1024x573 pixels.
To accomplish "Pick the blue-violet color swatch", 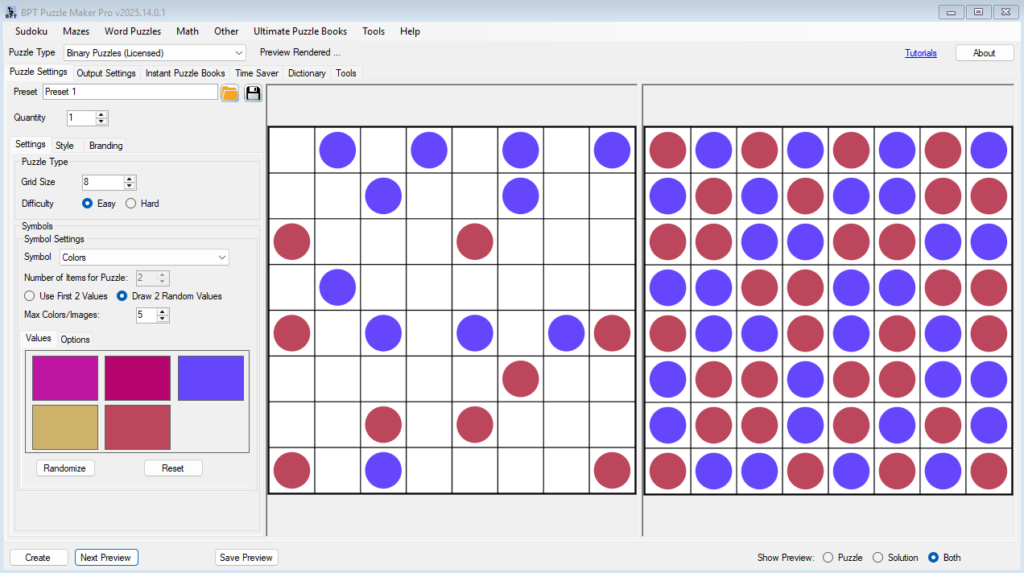I will point(211,378).
